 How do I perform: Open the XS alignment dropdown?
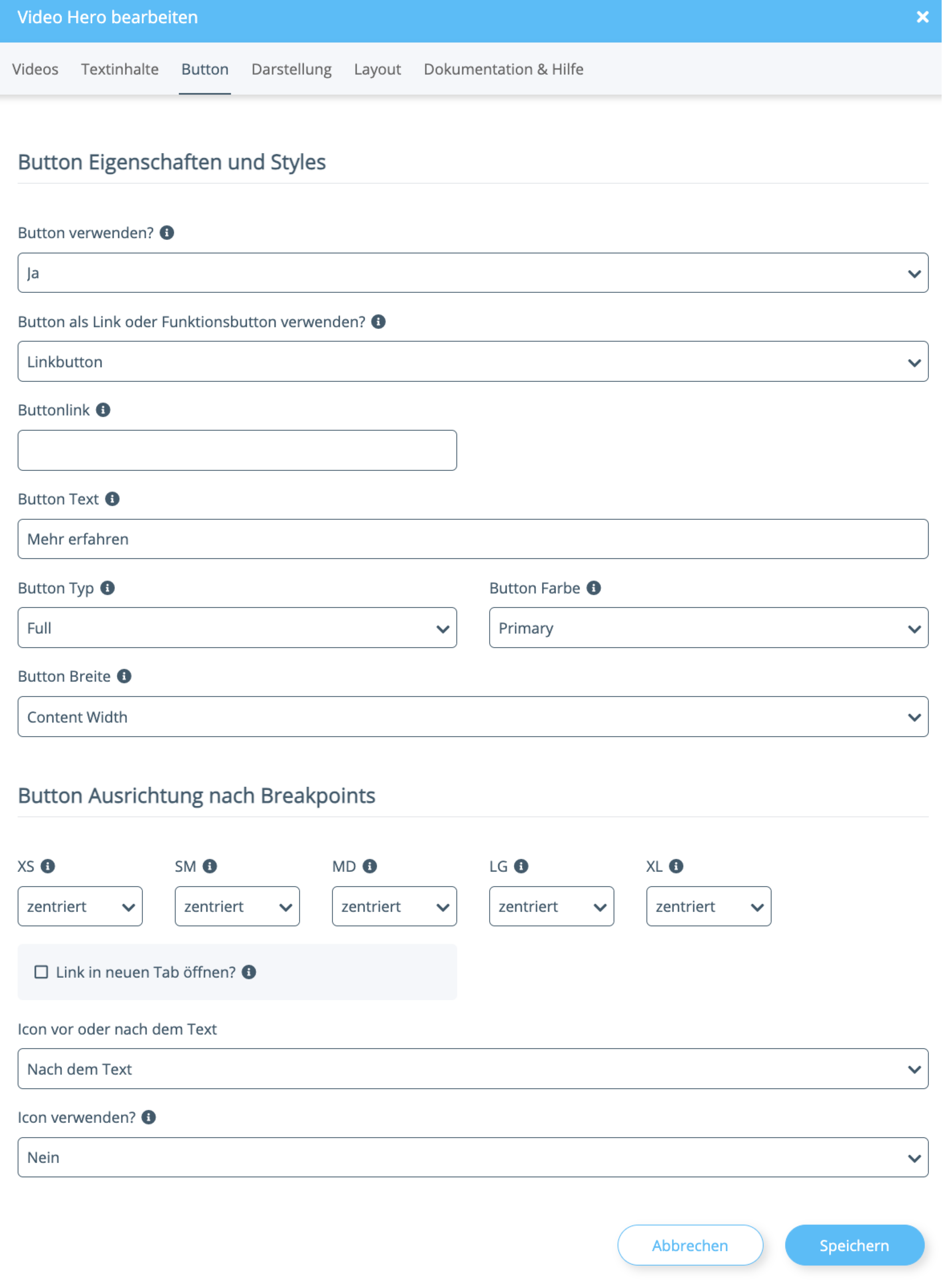coord(80,906)
